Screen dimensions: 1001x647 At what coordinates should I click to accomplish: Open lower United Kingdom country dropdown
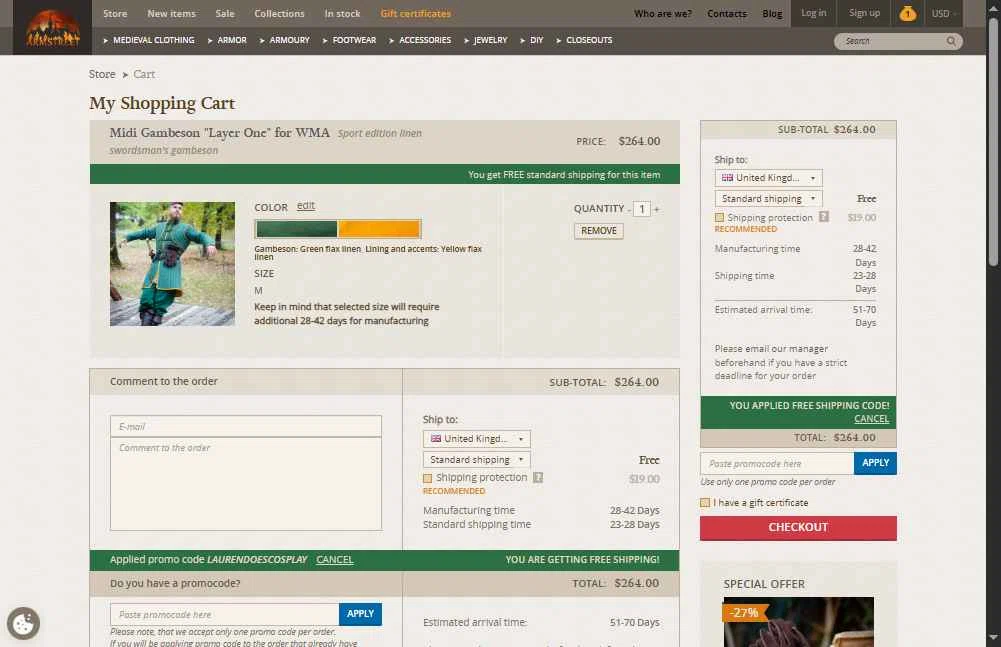coord(476,439)
